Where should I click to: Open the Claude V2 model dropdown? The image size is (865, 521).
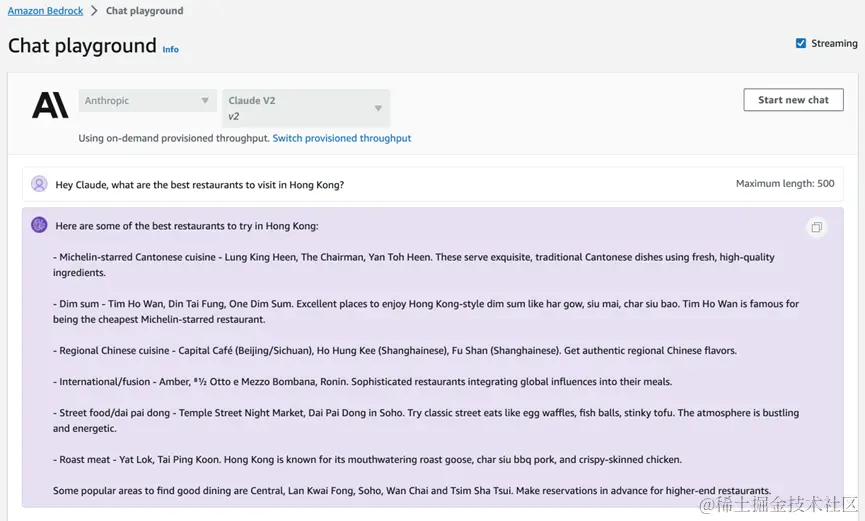click(x=306, y=108)
